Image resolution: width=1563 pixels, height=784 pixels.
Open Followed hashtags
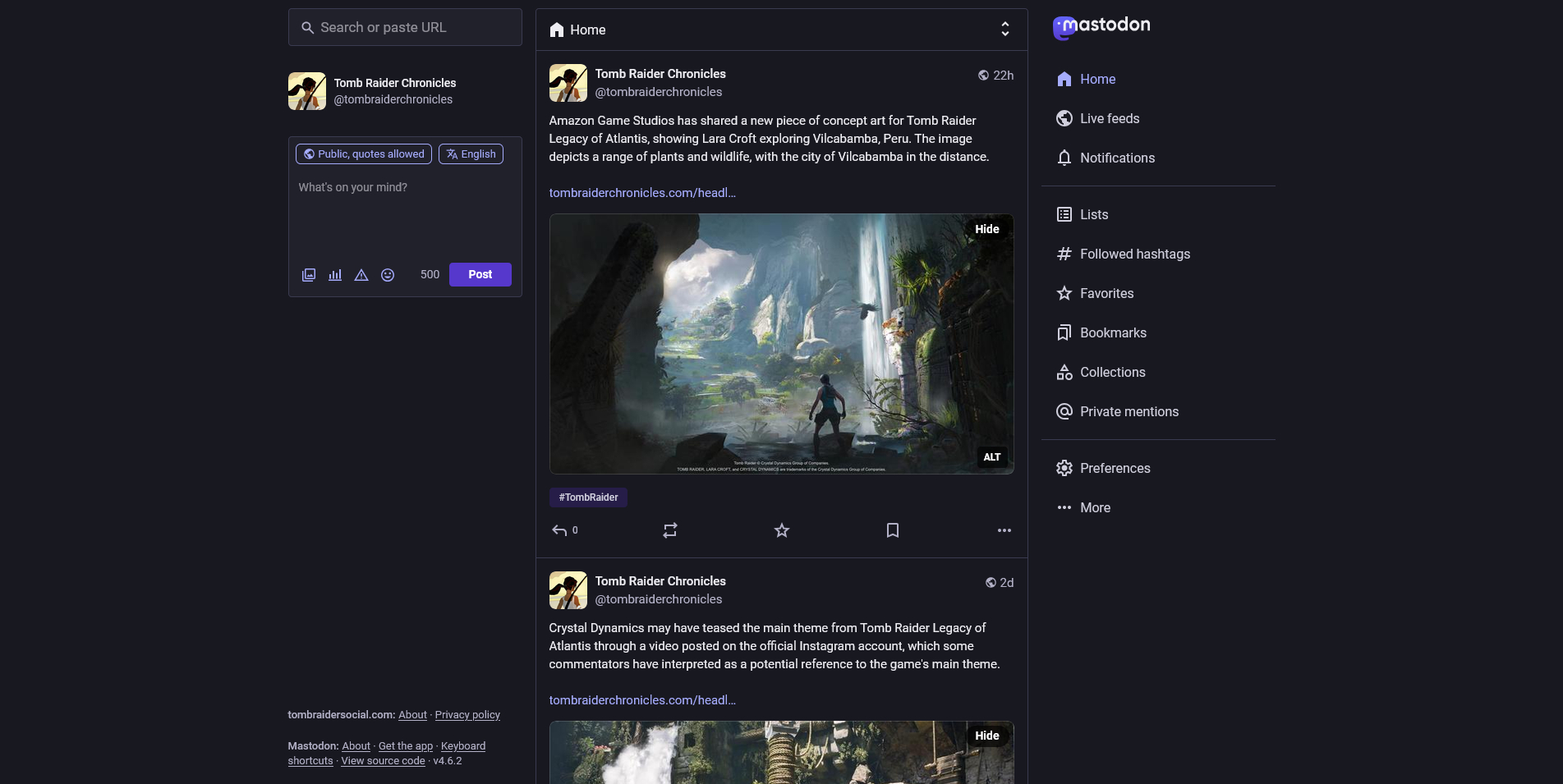(1124, 254)
